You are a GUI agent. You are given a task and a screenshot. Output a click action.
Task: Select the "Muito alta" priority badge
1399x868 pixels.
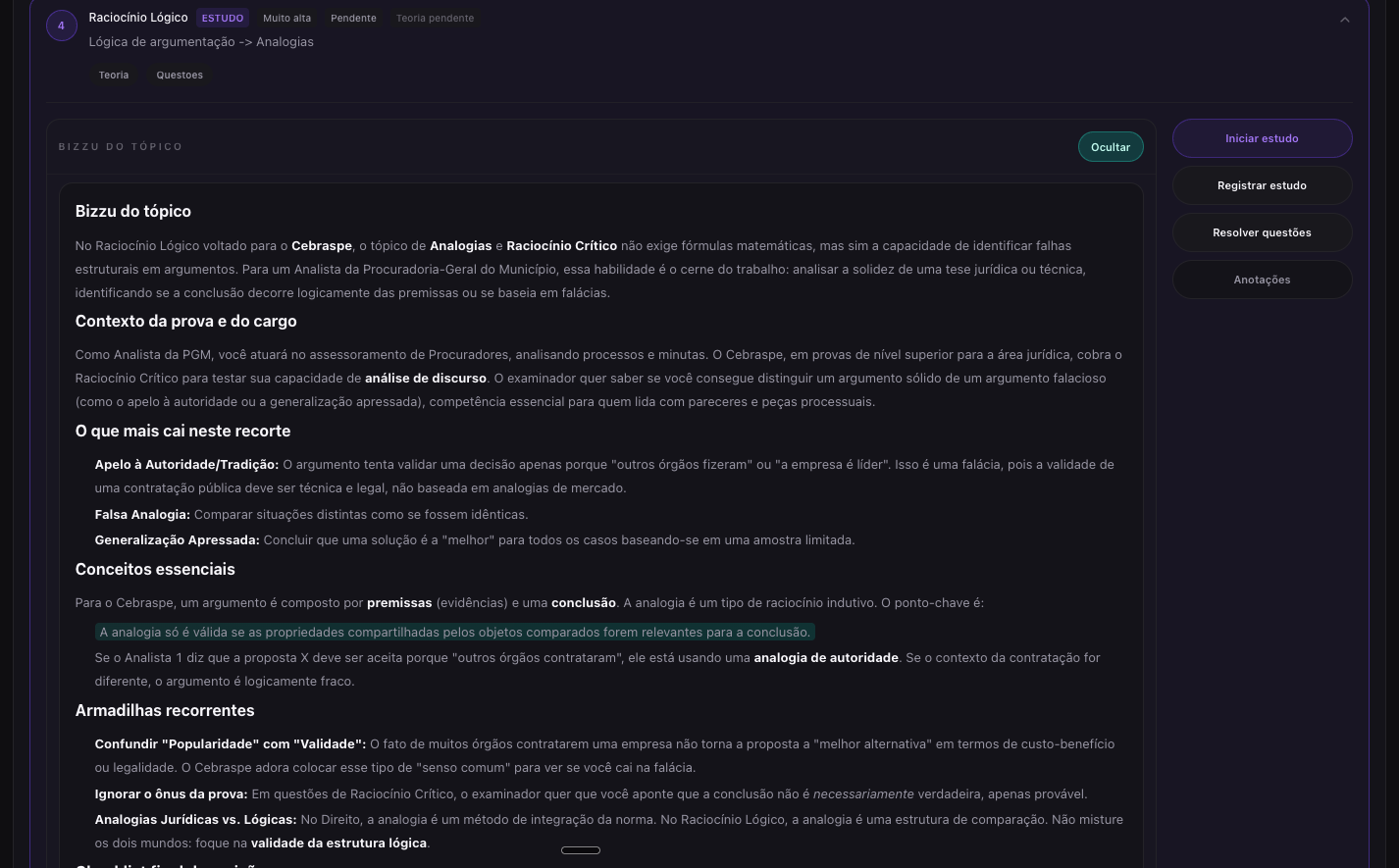coord(286,18)
